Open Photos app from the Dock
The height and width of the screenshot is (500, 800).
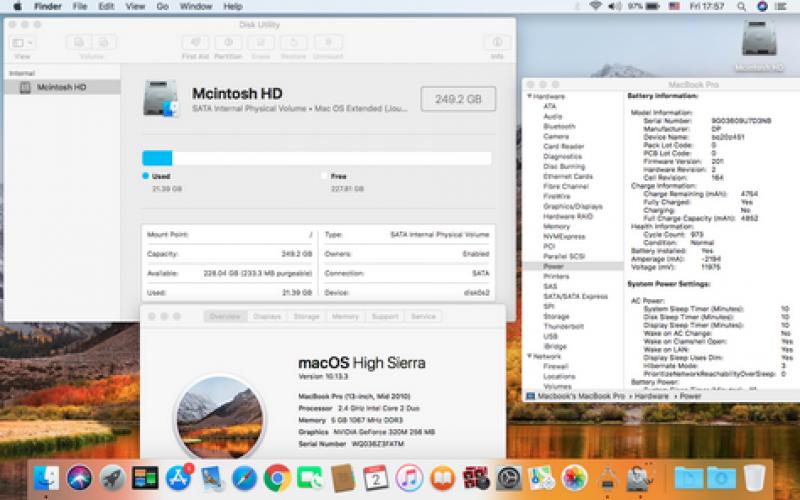coord(574,478)
